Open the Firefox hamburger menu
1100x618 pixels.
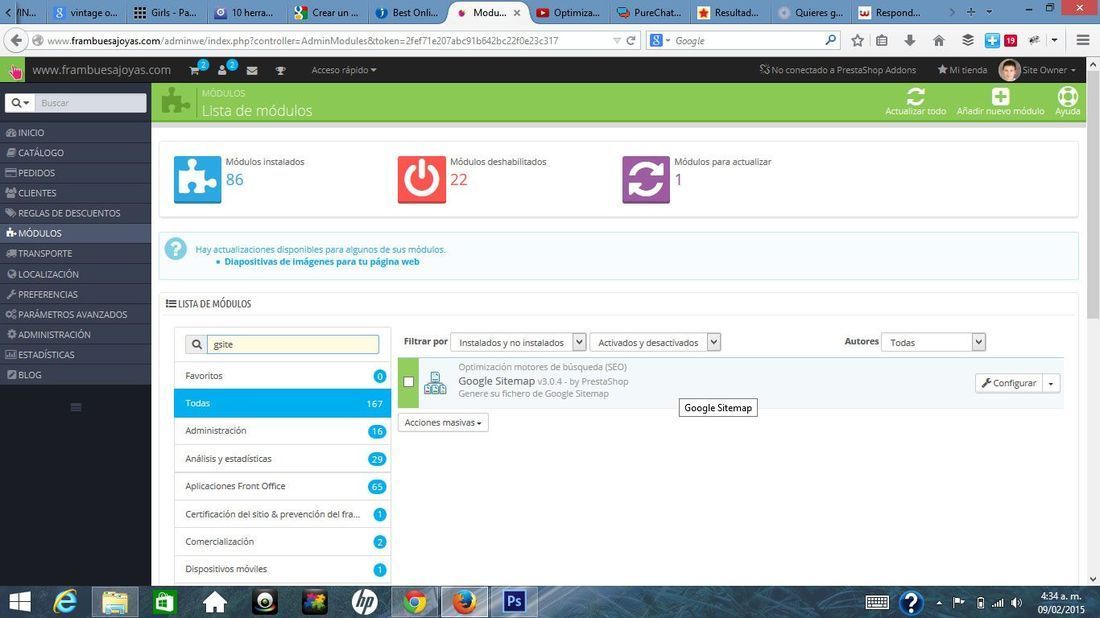1083,41
